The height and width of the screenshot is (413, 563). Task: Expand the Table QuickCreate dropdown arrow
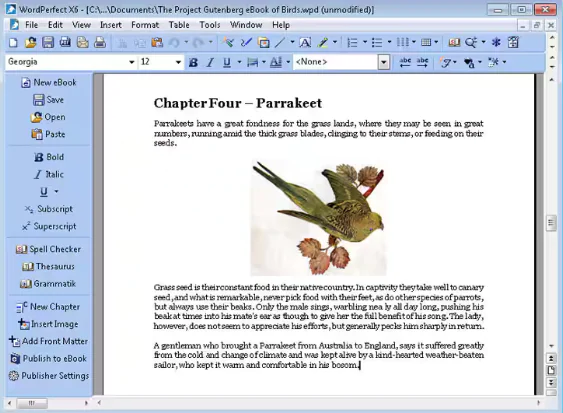(x=436, y=42)
